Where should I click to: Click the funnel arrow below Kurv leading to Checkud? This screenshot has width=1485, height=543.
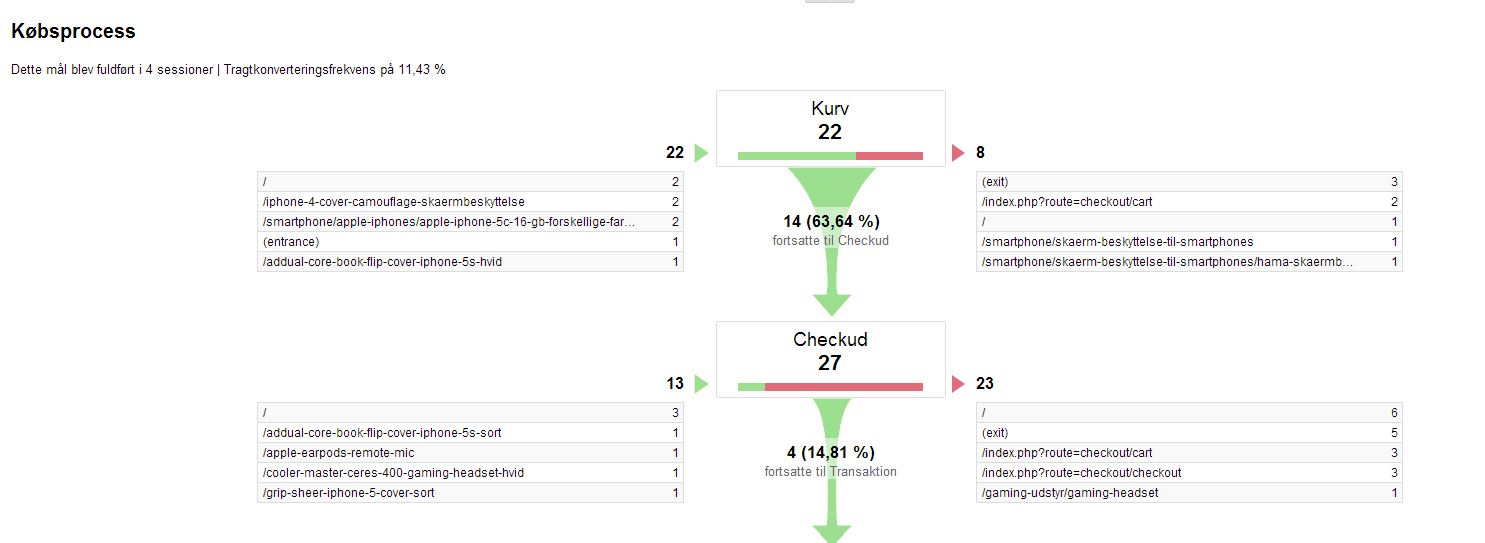coord(831,242)
